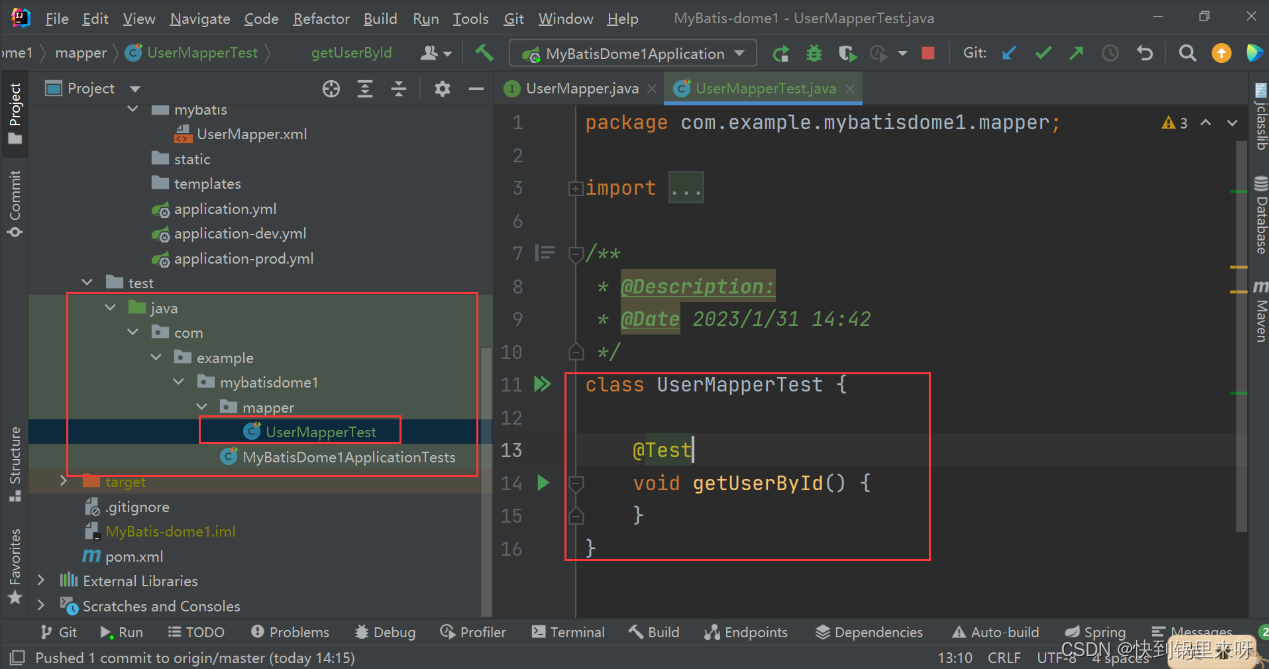1269x669 pixels.
Task: Click Git Push green arrow
Action: (x=1076, y=53)
